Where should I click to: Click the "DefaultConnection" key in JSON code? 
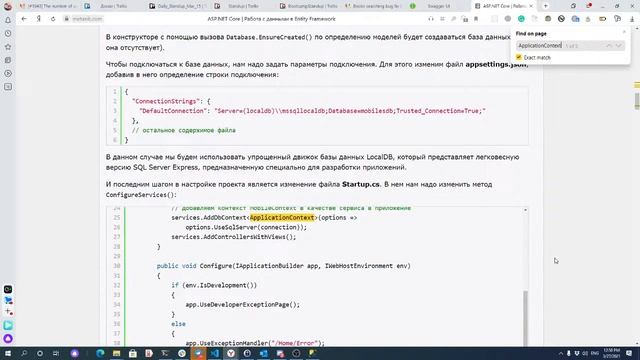[172, 111]
